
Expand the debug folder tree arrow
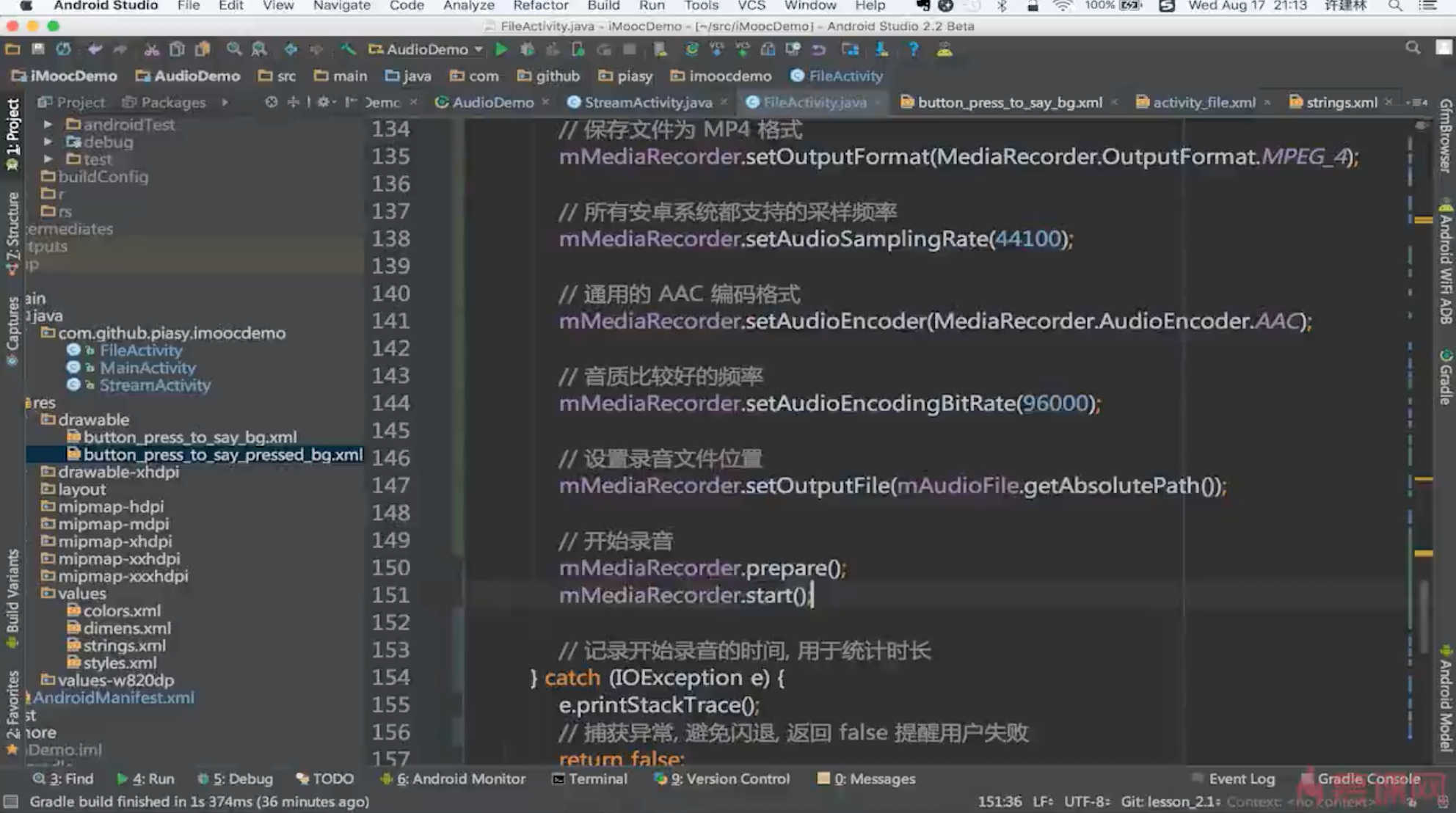(x=48, y=142)
